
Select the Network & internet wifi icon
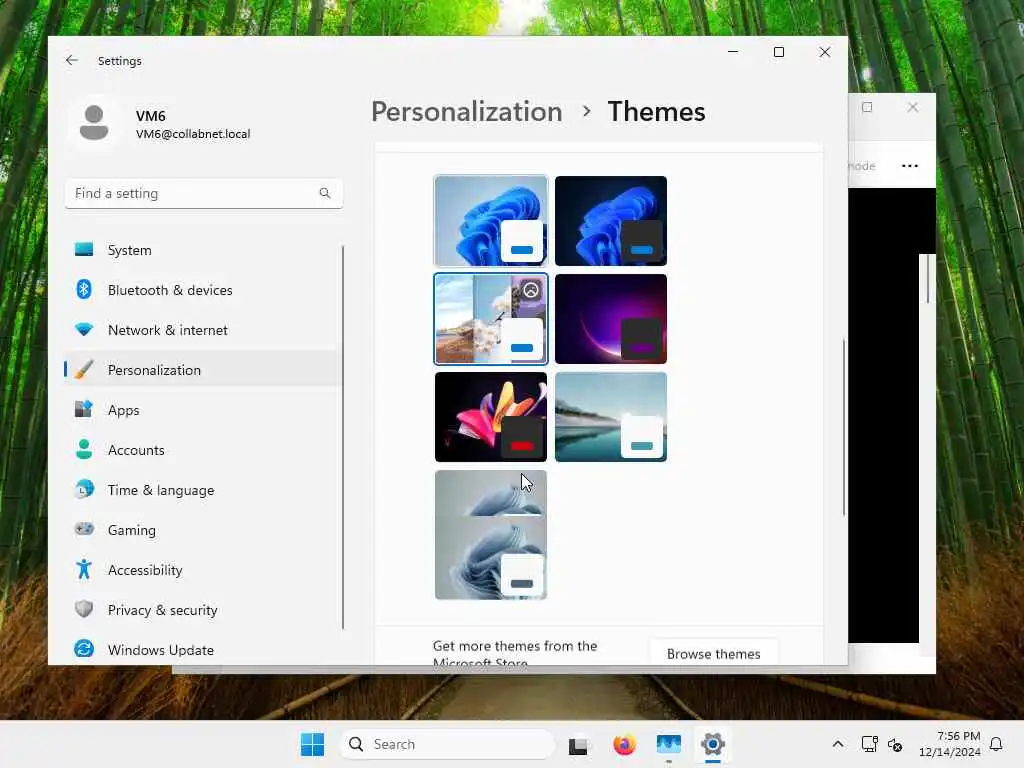(84, 330)
